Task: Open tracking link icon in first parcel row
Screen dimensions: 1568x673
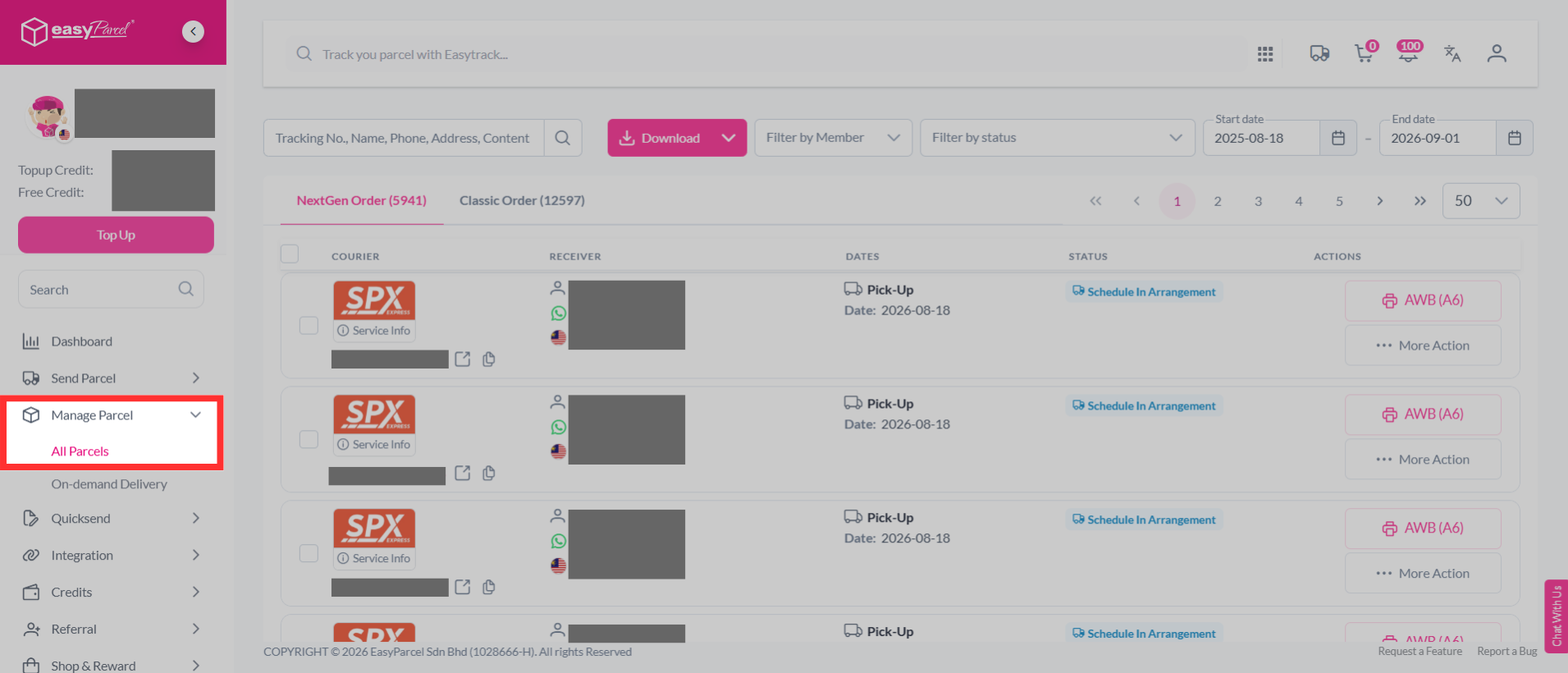Action: click(463, 359)
